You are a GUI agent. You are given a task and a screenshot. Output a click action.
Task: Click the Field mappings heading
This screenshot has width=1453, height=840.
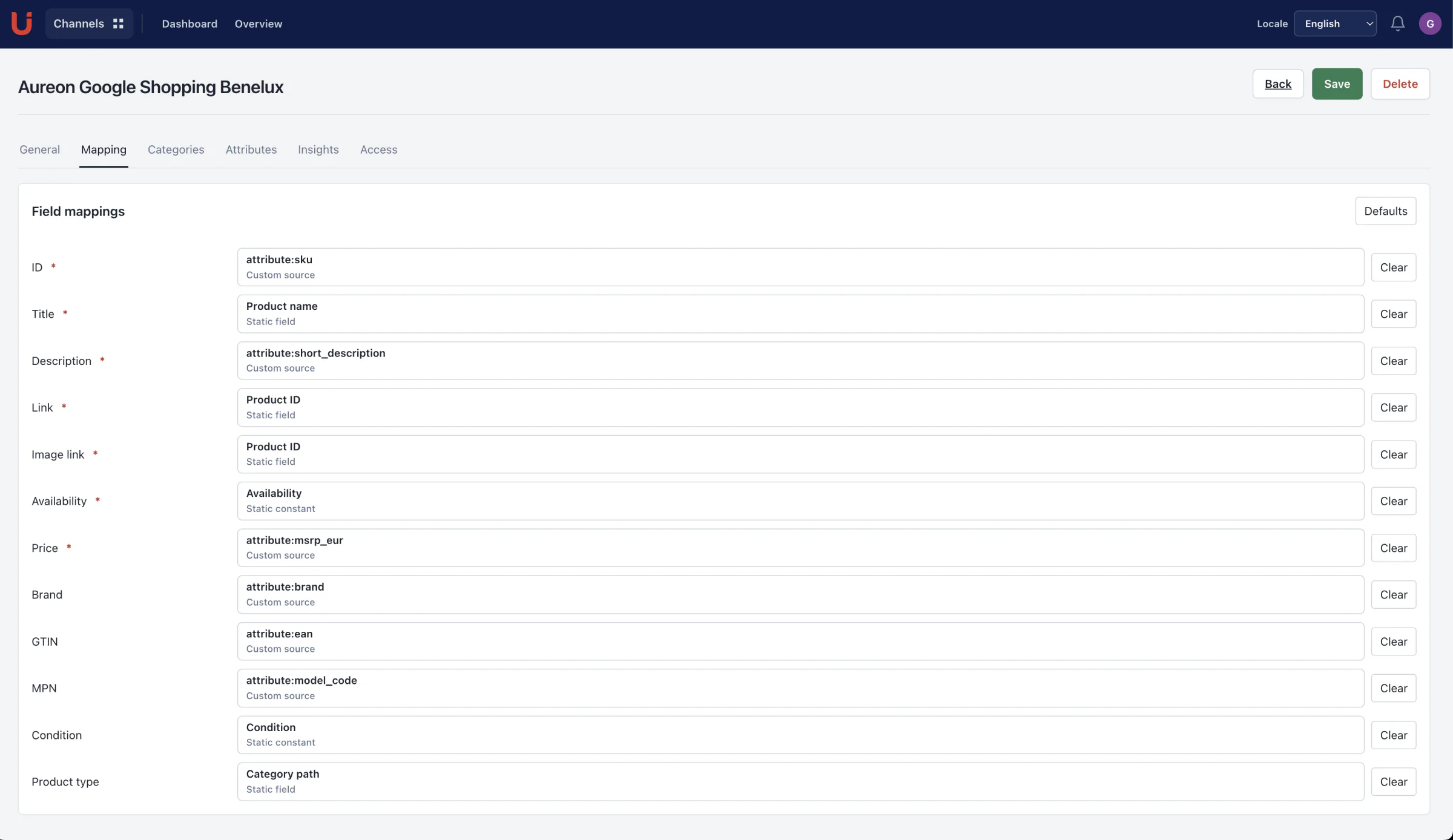[78, 211]
